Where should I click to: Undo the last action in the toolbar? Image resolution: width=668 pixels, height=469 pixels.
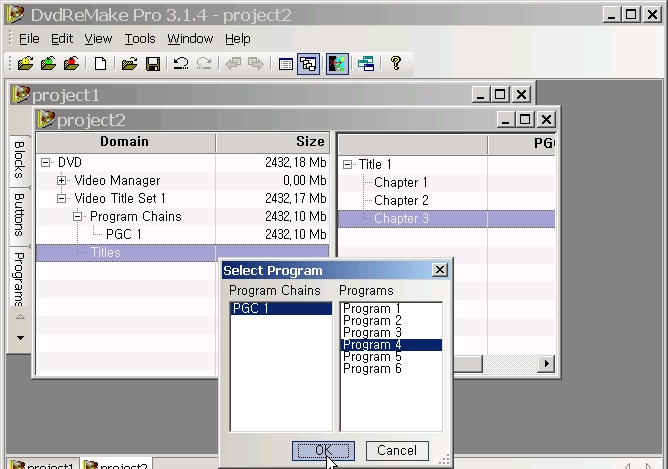pyautogui.click(x=181, y=64)
